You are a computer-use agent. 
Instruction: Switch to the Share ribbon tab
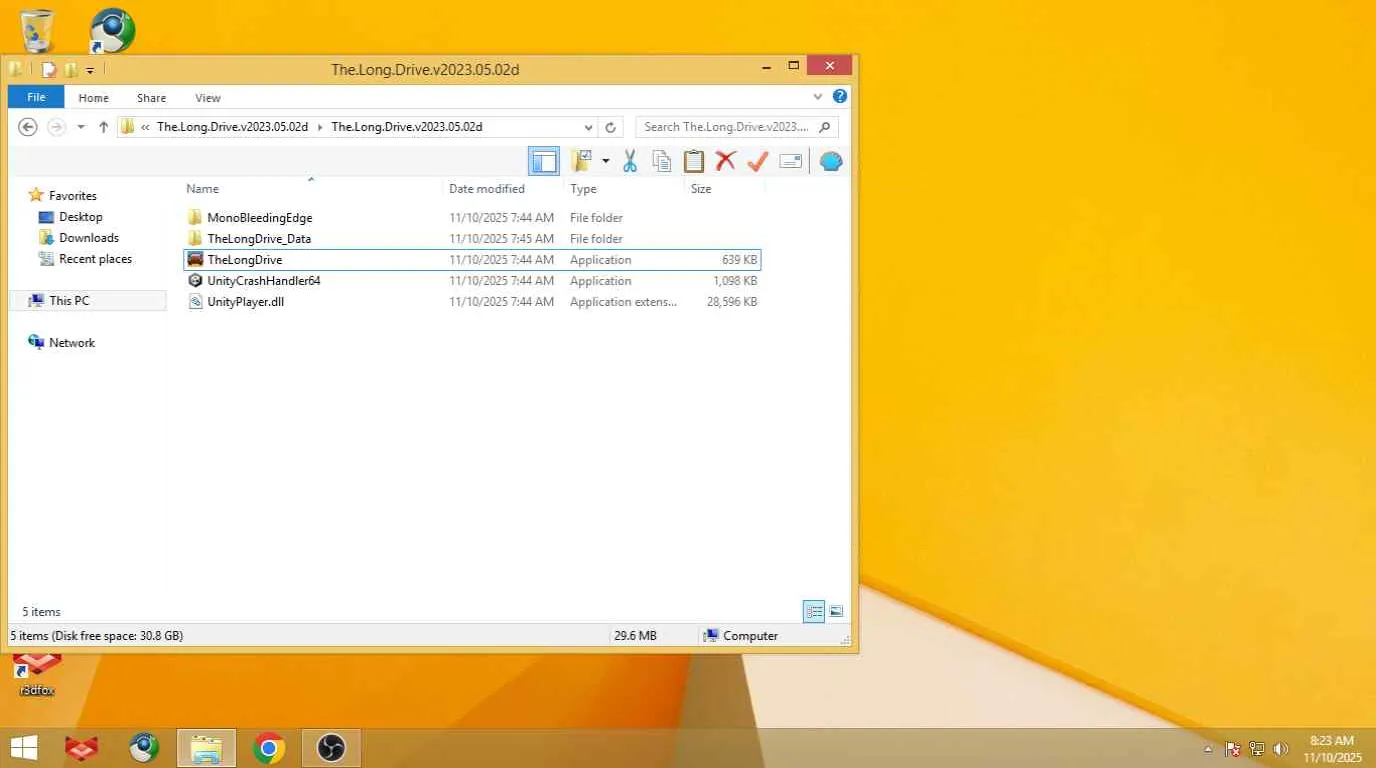point(152,98)
